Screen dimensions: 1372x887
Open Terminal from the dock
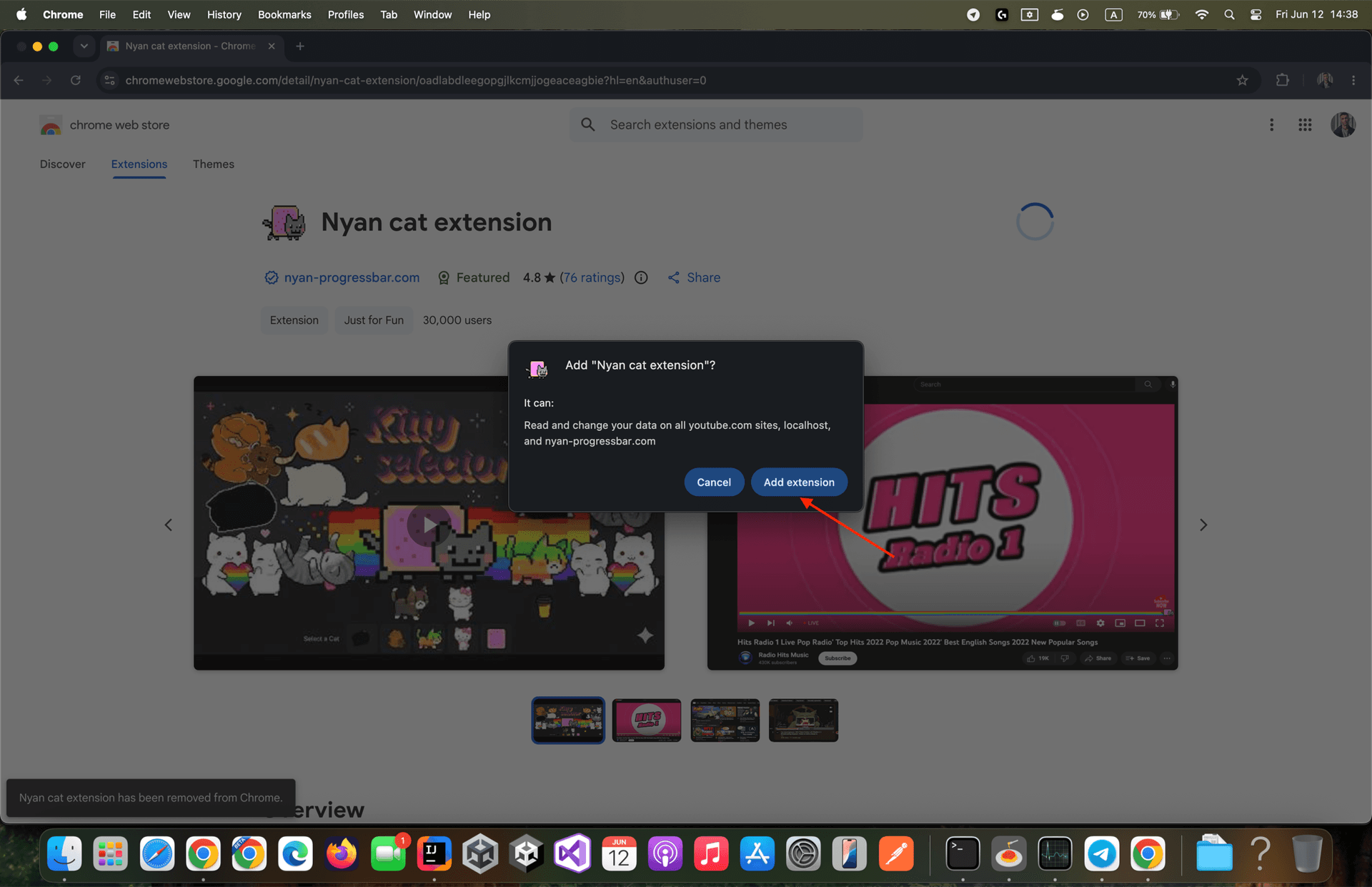click(x=963, y=853)
